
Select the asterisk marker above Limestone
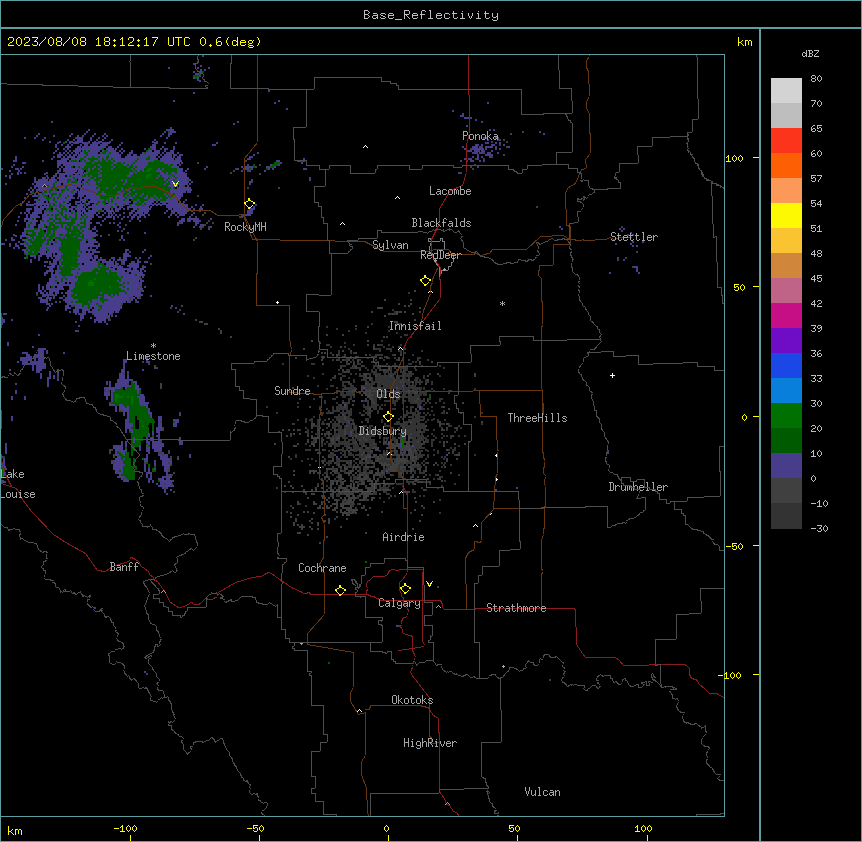click(x=153, y=346)
